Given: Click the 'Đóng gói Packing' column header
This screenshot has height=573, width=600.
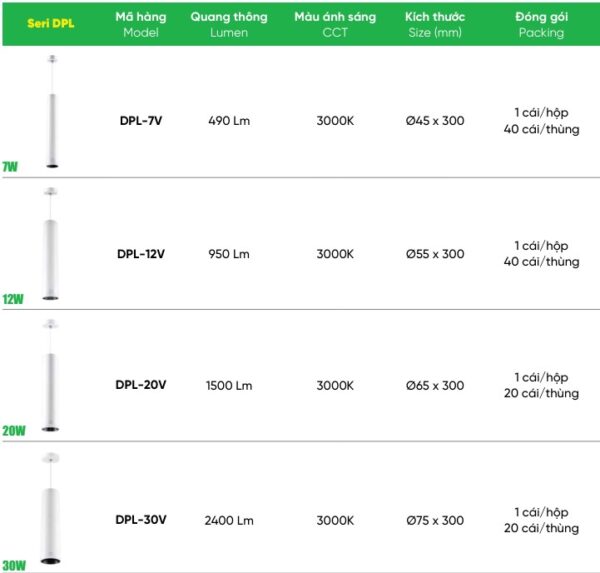Looking at the screenshot, I should 541,24.
